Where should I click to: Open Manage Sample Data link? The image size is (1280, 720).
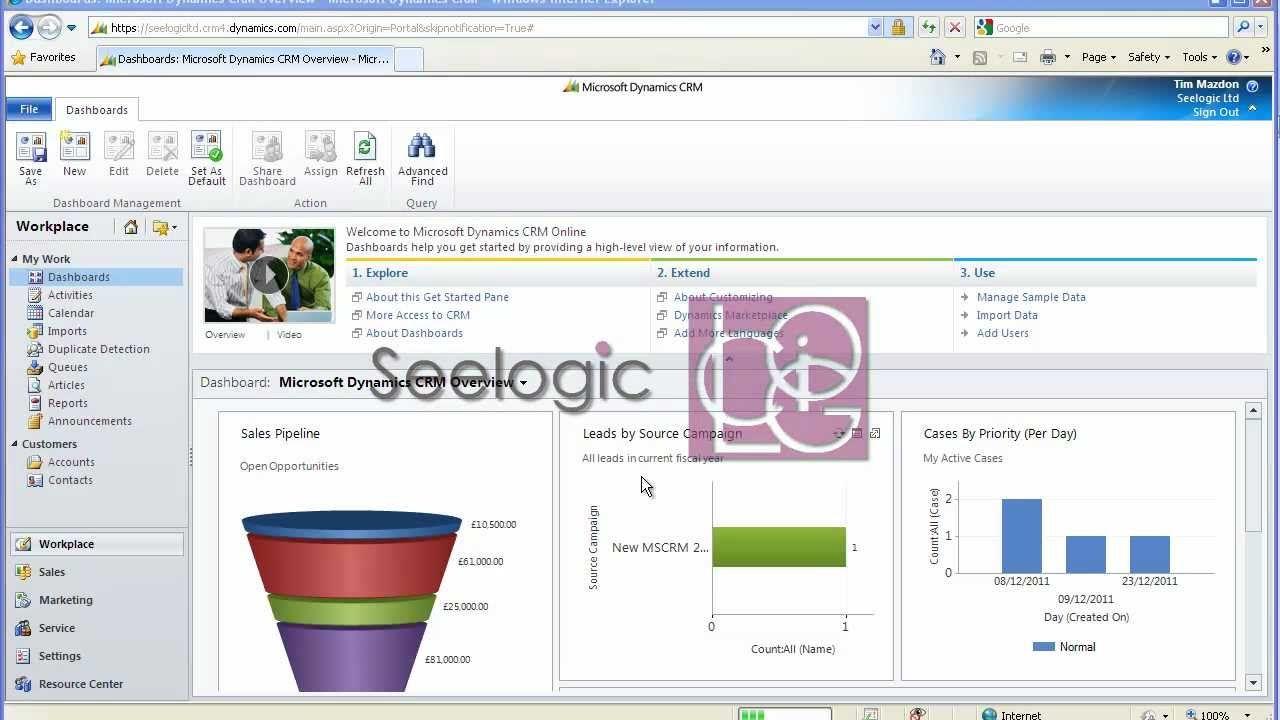[x=1031, y=297]
